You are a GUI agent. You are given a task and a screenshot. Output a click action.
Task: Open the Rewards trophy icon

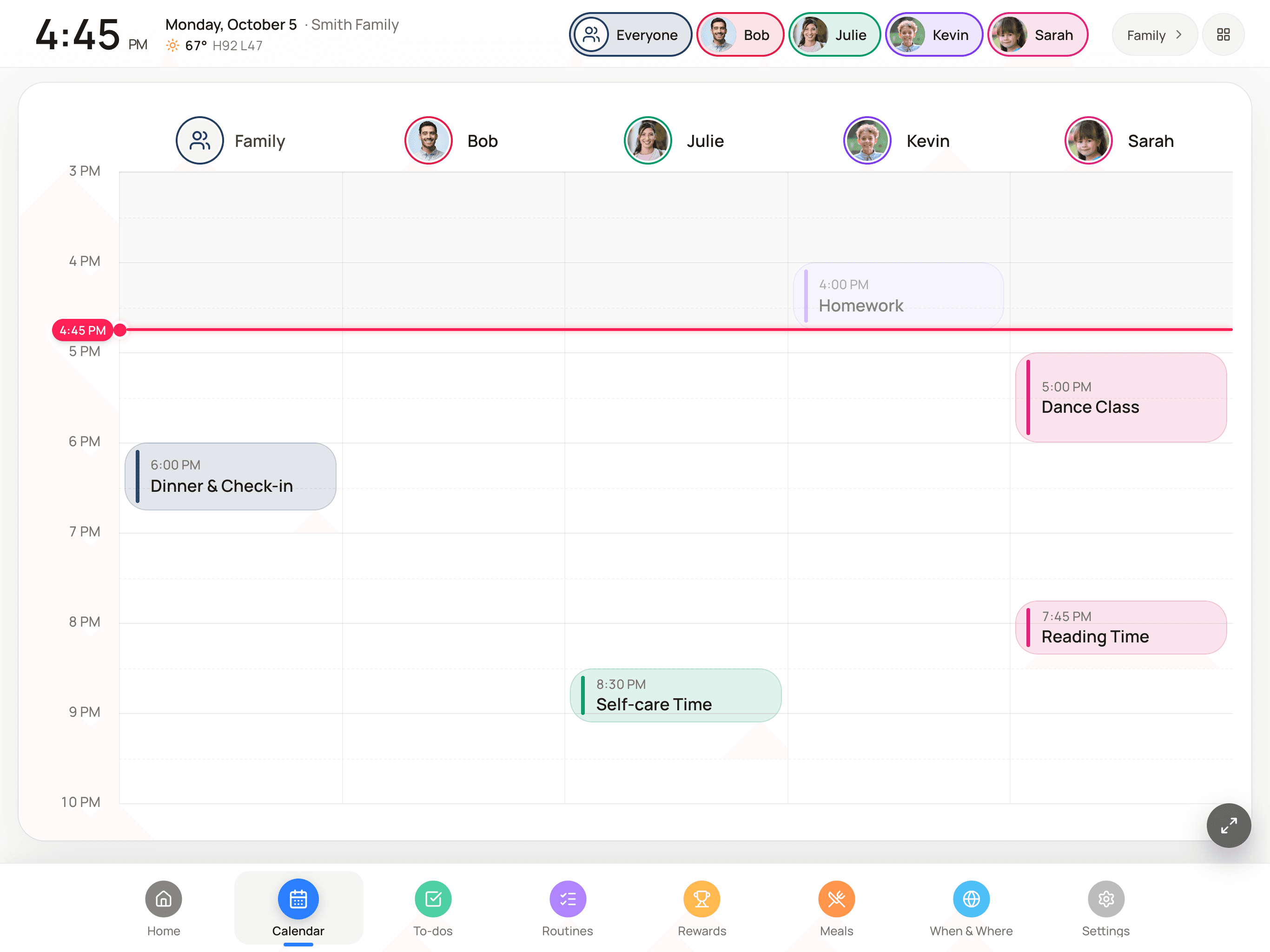coord(701,899)
